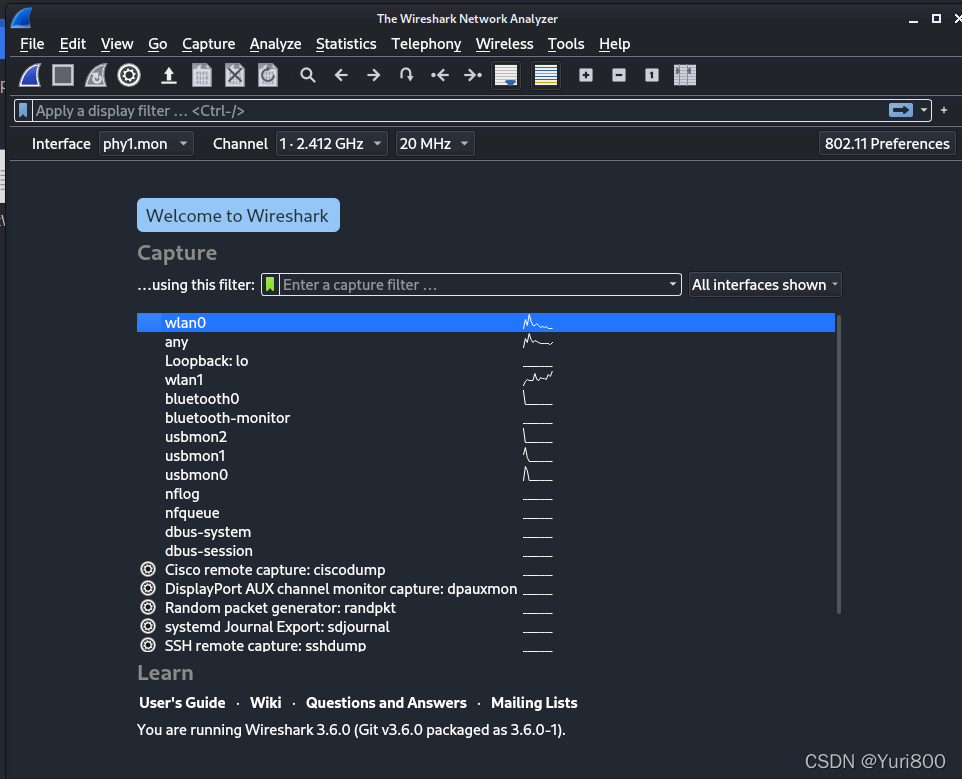Viewport: 962px width, 779px height.
Task: Toggle auto-scroll during live capture
Action: [x=506, y=75]
